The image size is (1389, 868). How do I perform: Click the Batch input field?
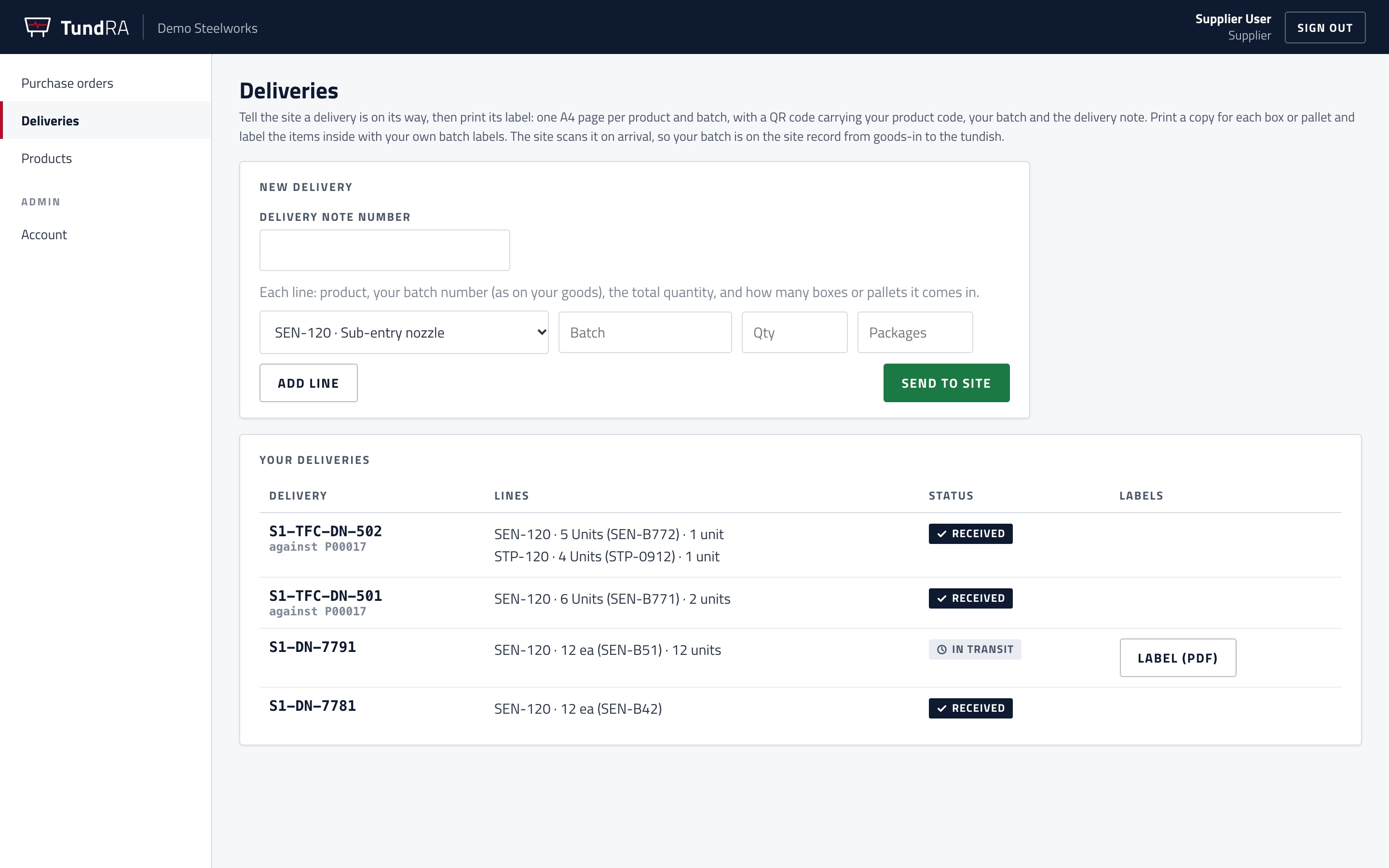[x=645, y=332]
